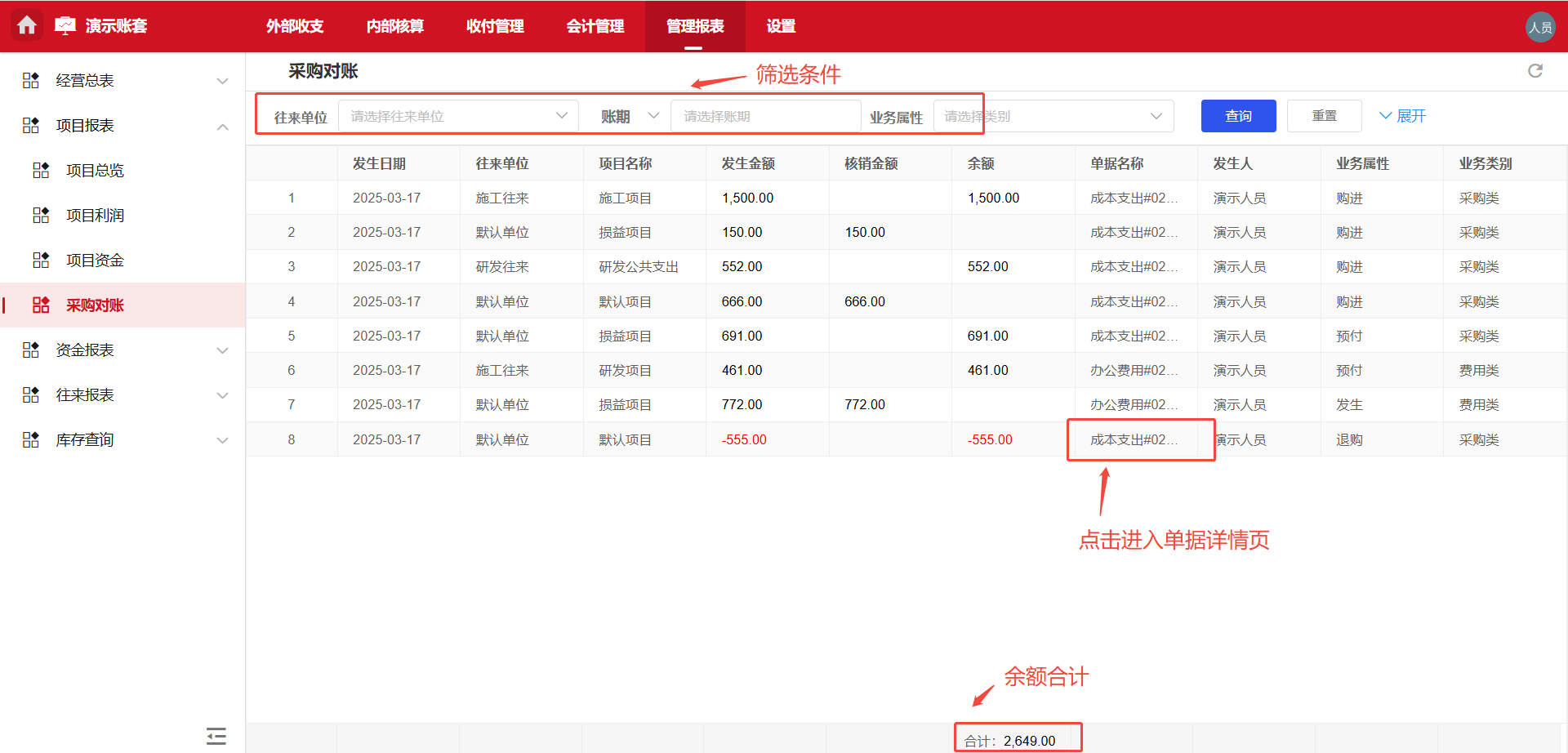Screen dimensions: 1568x753
Task: Expand the 账期 period dropdown arrow
Action: point(653,115)
